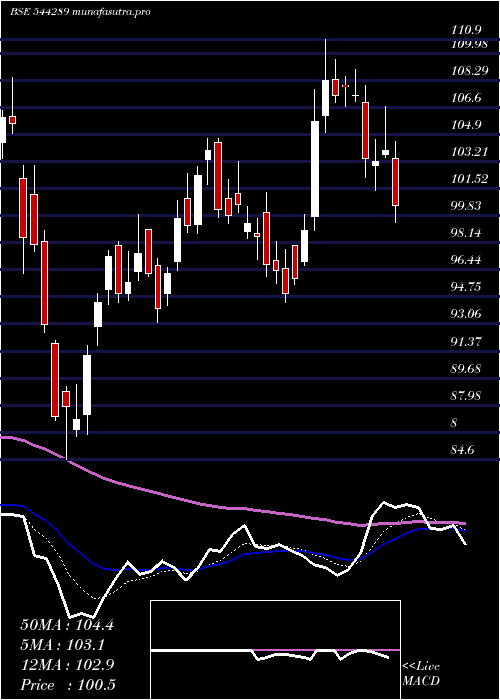Click inside the Live MACD inset chart

(x=275, y=650)
